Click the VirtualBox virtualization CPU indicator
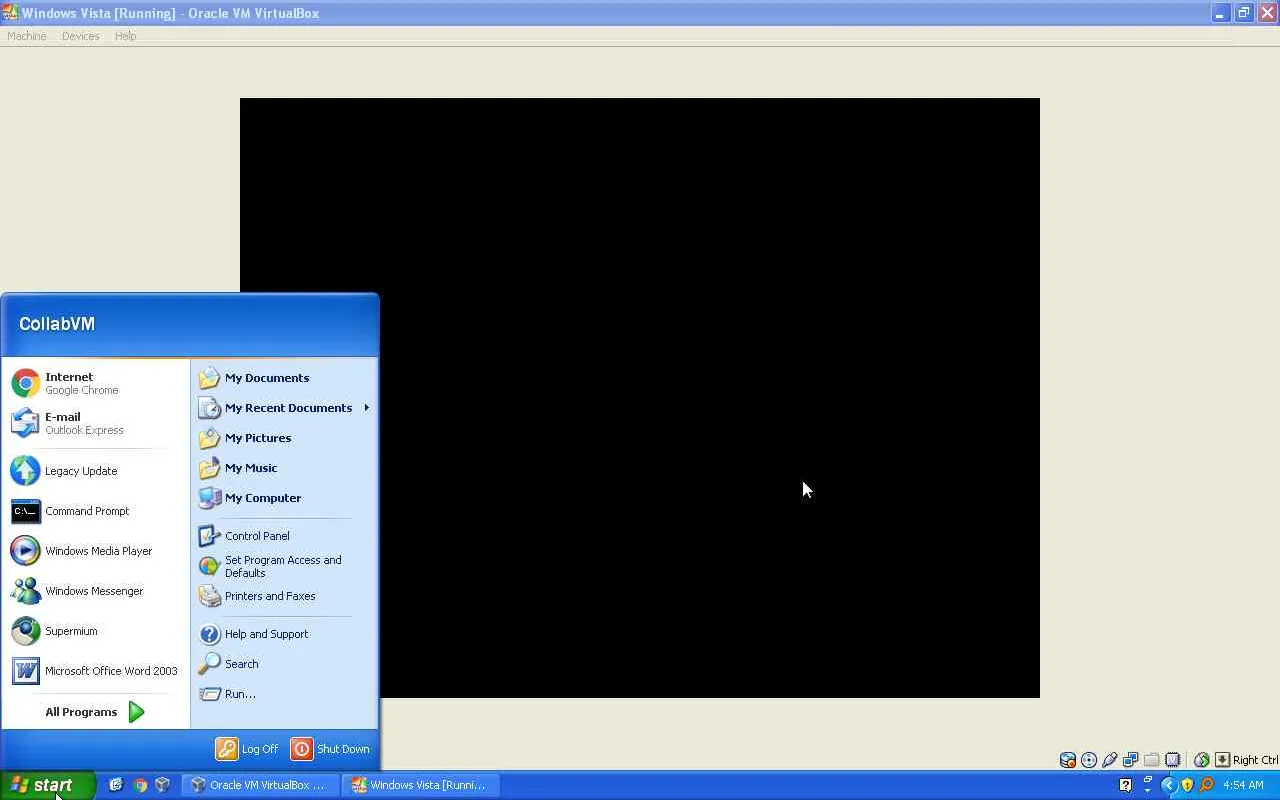Image resolution: width=1280 pixels, height=800 pixels. pyautogui.click(x=1173, y=760)
